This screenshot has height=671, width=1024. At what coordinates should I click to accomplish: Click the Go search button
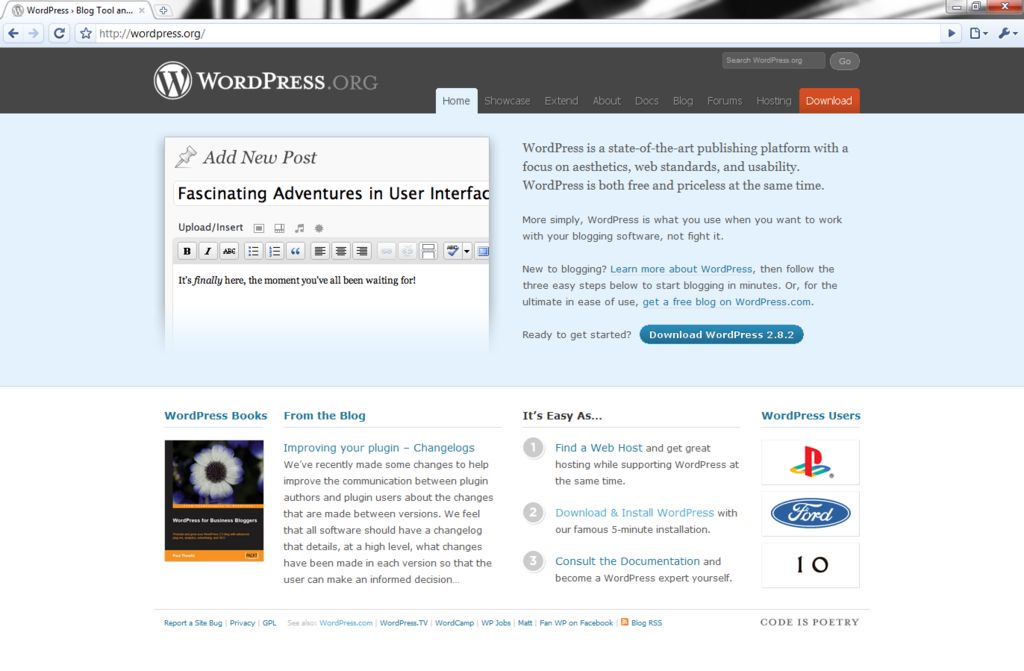[844, 61]
